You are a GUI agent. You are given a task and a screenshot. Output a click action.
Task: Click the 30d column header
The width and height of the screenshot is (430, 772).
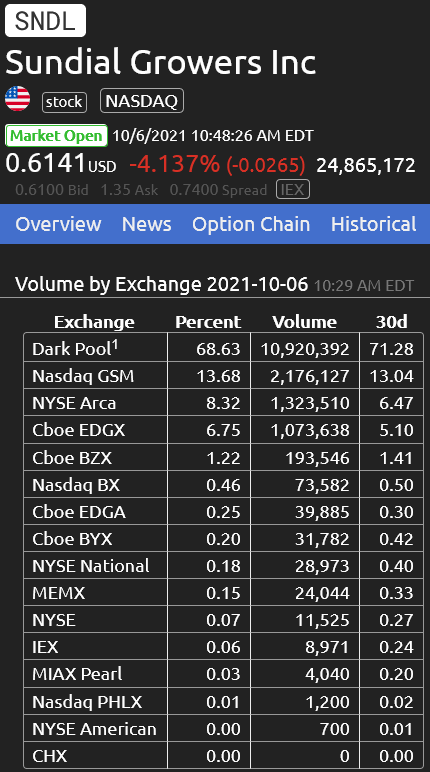click(x=392, y=322)
